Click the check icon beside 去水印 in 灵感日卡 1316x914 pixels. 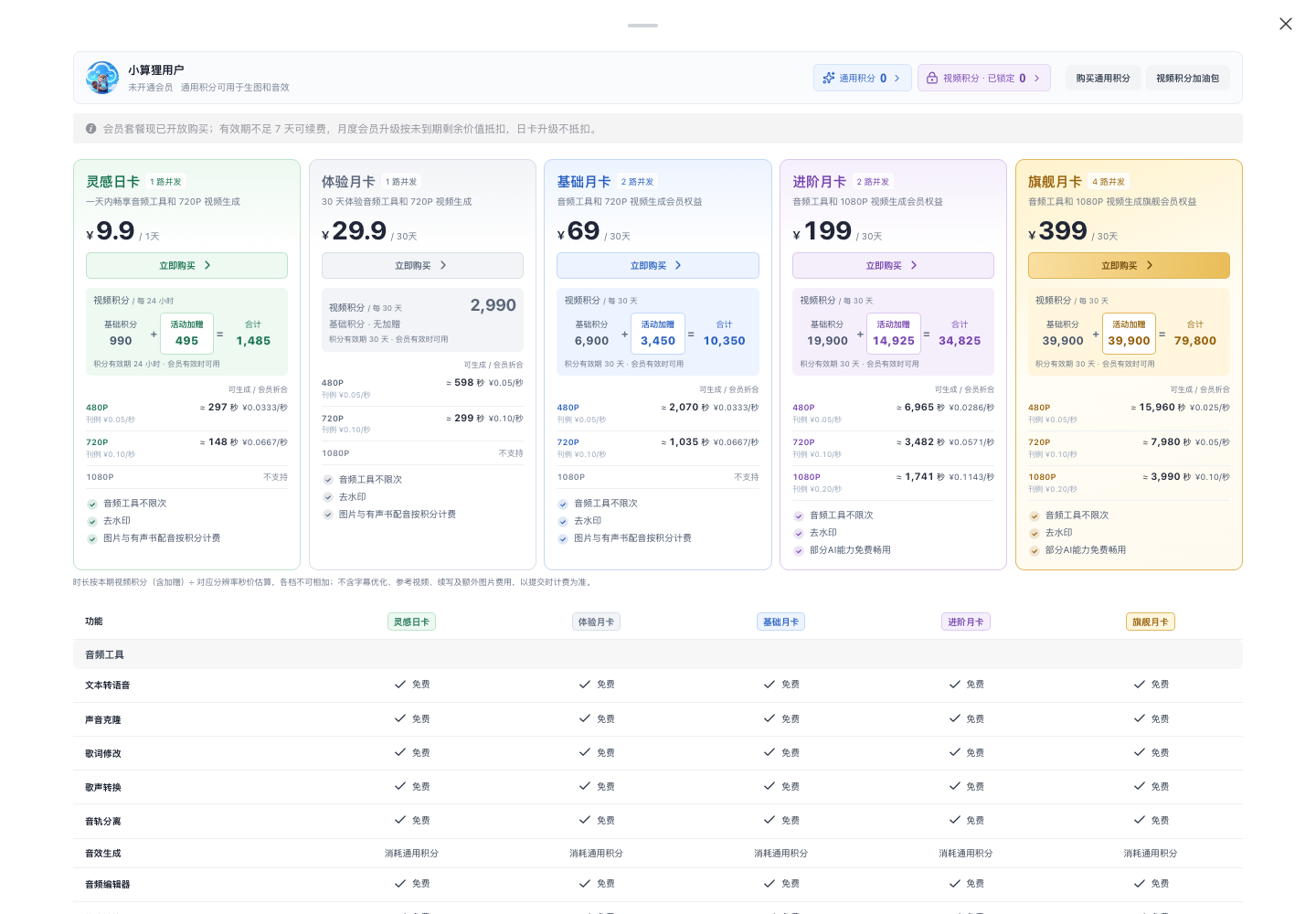pyautogui.click(x=92, y=522)
